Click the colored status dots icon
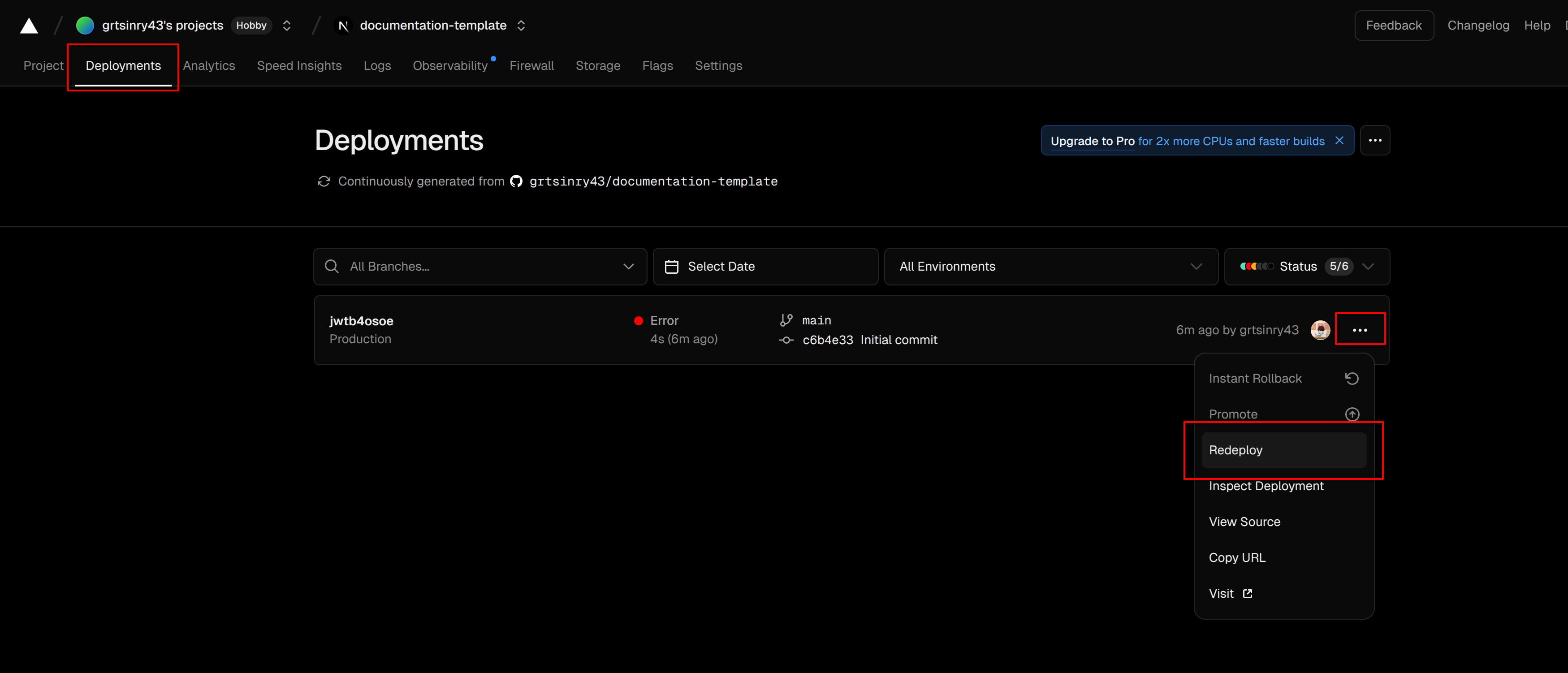Viewport: 1568px width, 673px height. 1257,267
